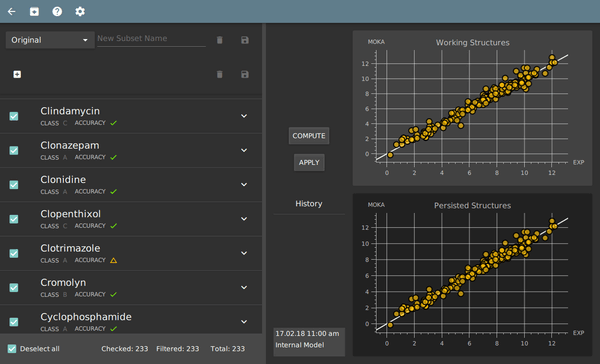
Task: Open settings gear in top bar
Action: [80, 11]
